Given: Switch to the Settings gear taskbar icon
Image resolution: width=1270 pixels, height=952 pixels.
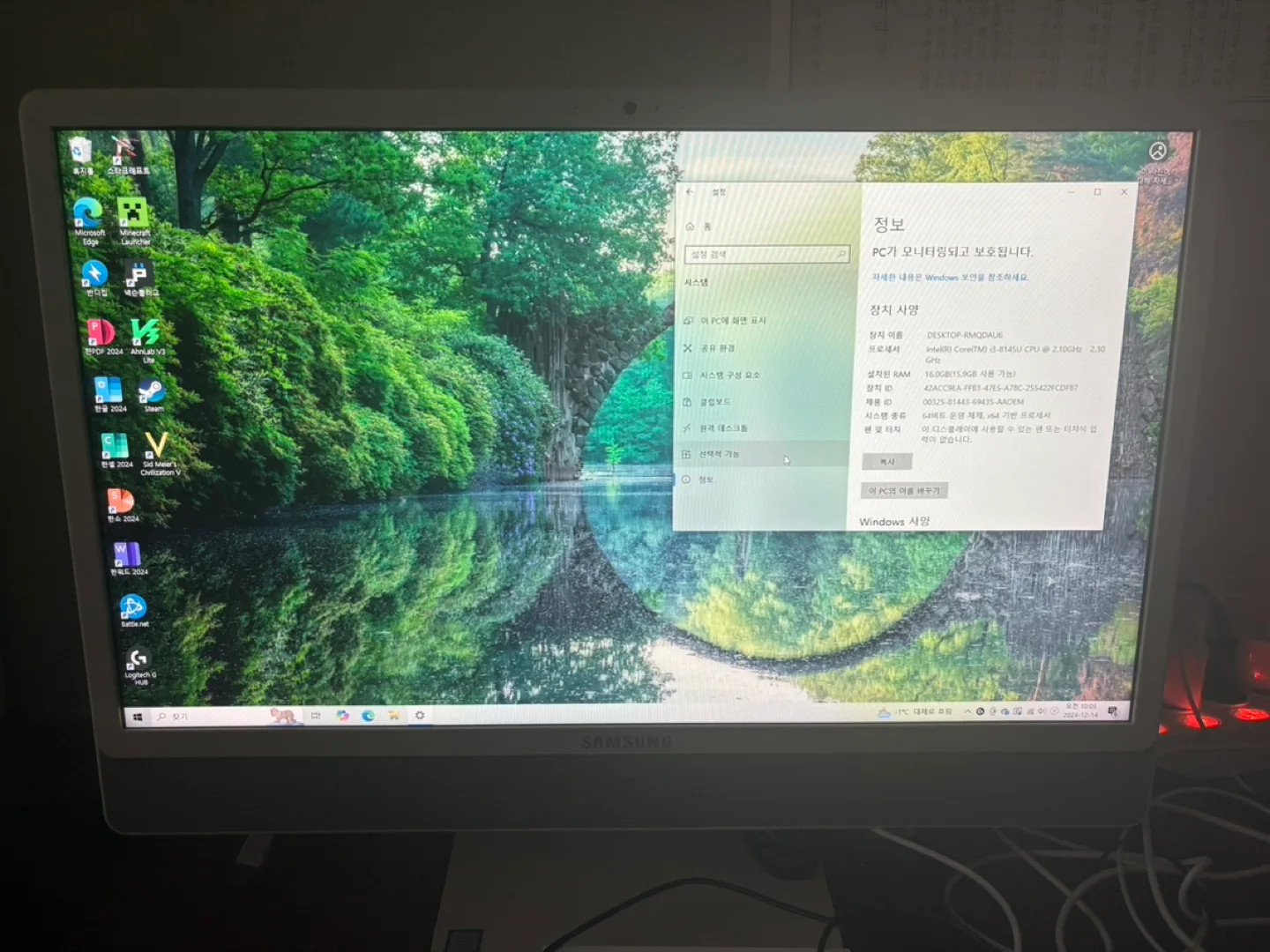Looking at the screenshot, I should click(x=420, y=715).
